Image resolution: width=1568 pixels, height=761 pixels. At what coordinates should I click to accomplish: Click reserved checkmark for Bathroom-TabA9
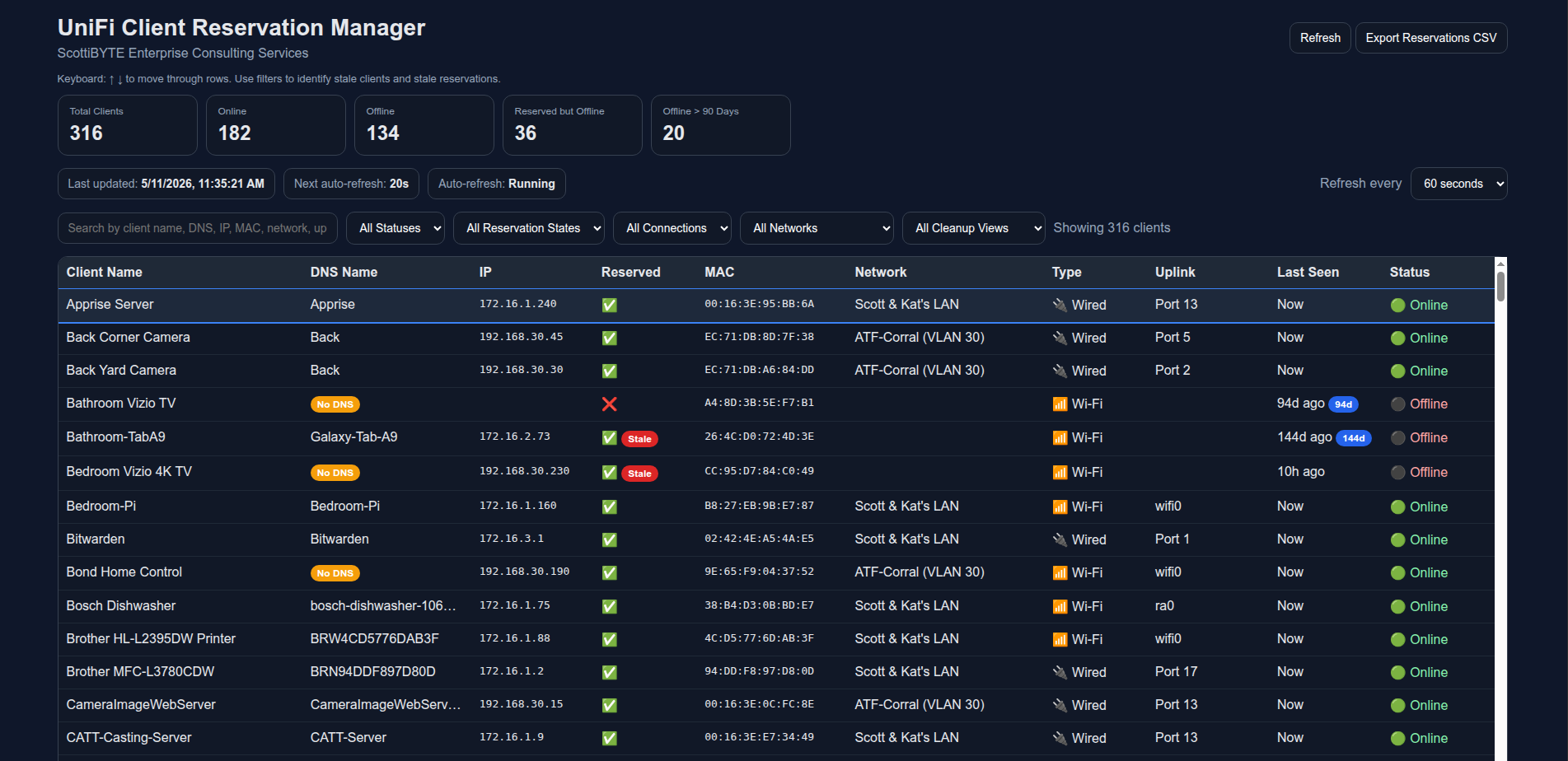(x=609, y=438)
